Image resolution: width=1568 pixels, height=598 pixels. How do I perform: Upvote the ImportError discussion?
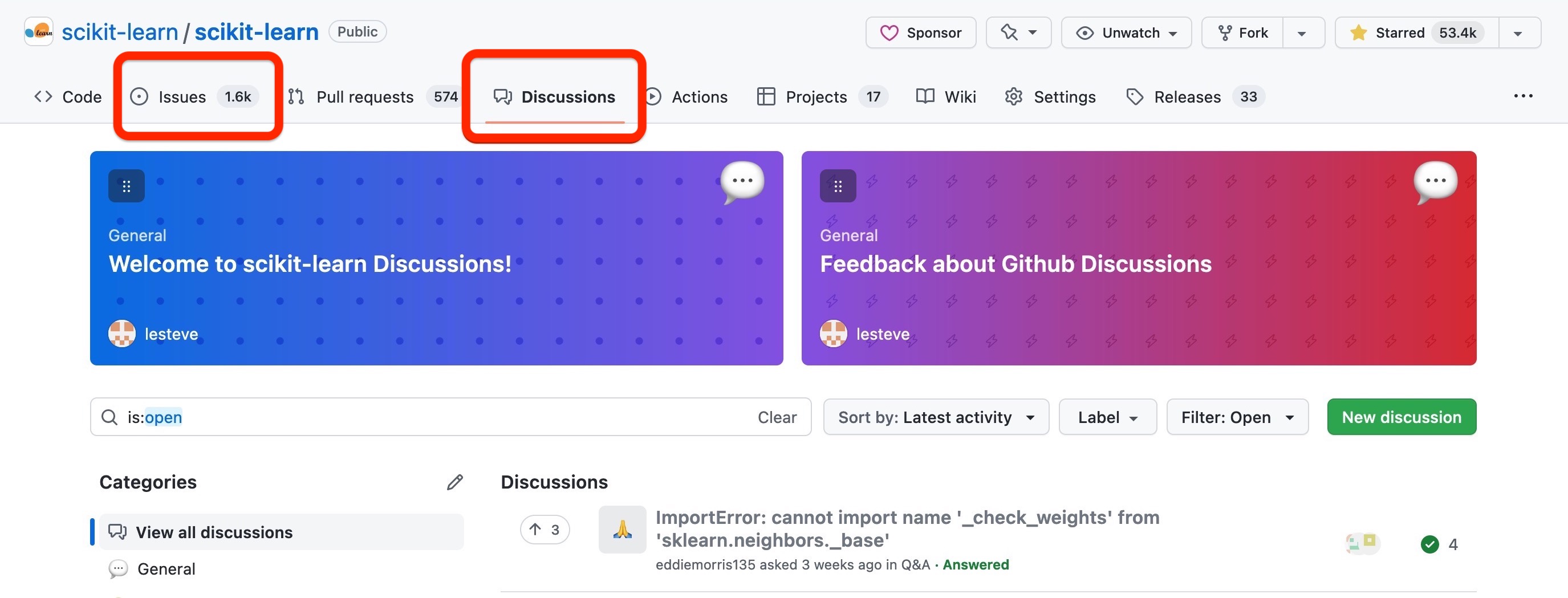click(x=544, y=530)
